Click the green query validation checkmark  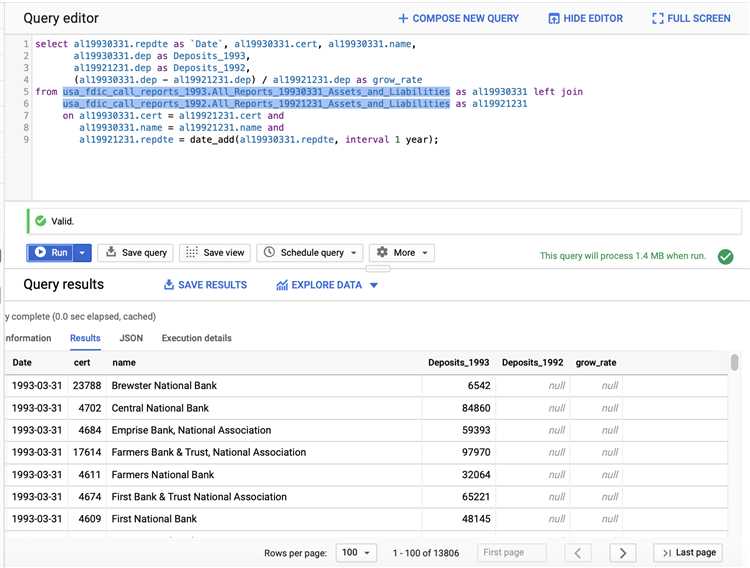[725, 256]
